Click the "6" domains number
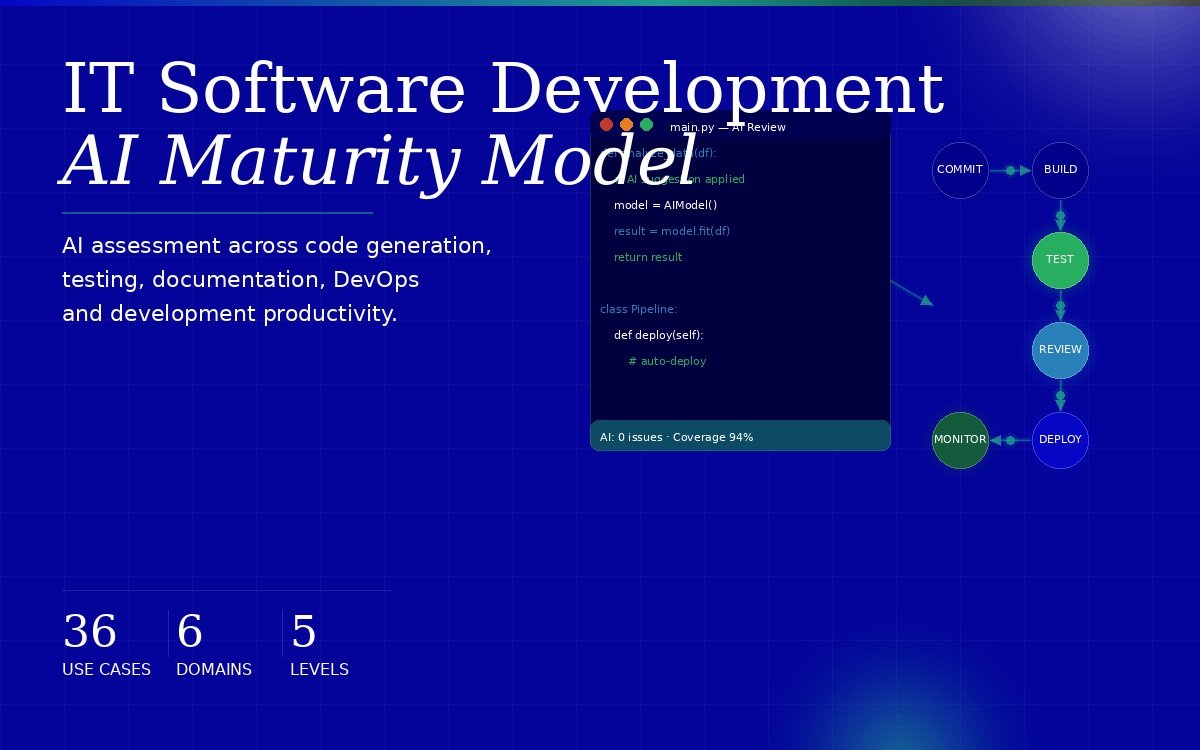This screenshot has width=1200, height=750. pos(190,632)
